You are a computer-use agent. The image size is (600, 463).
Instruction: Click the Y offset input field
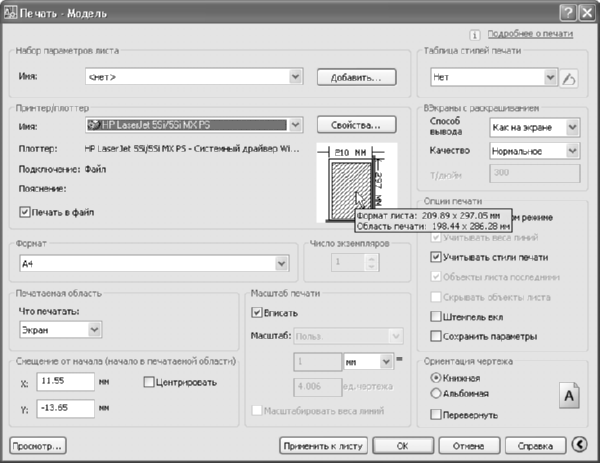pyautogui.click(x=65, y=408)
